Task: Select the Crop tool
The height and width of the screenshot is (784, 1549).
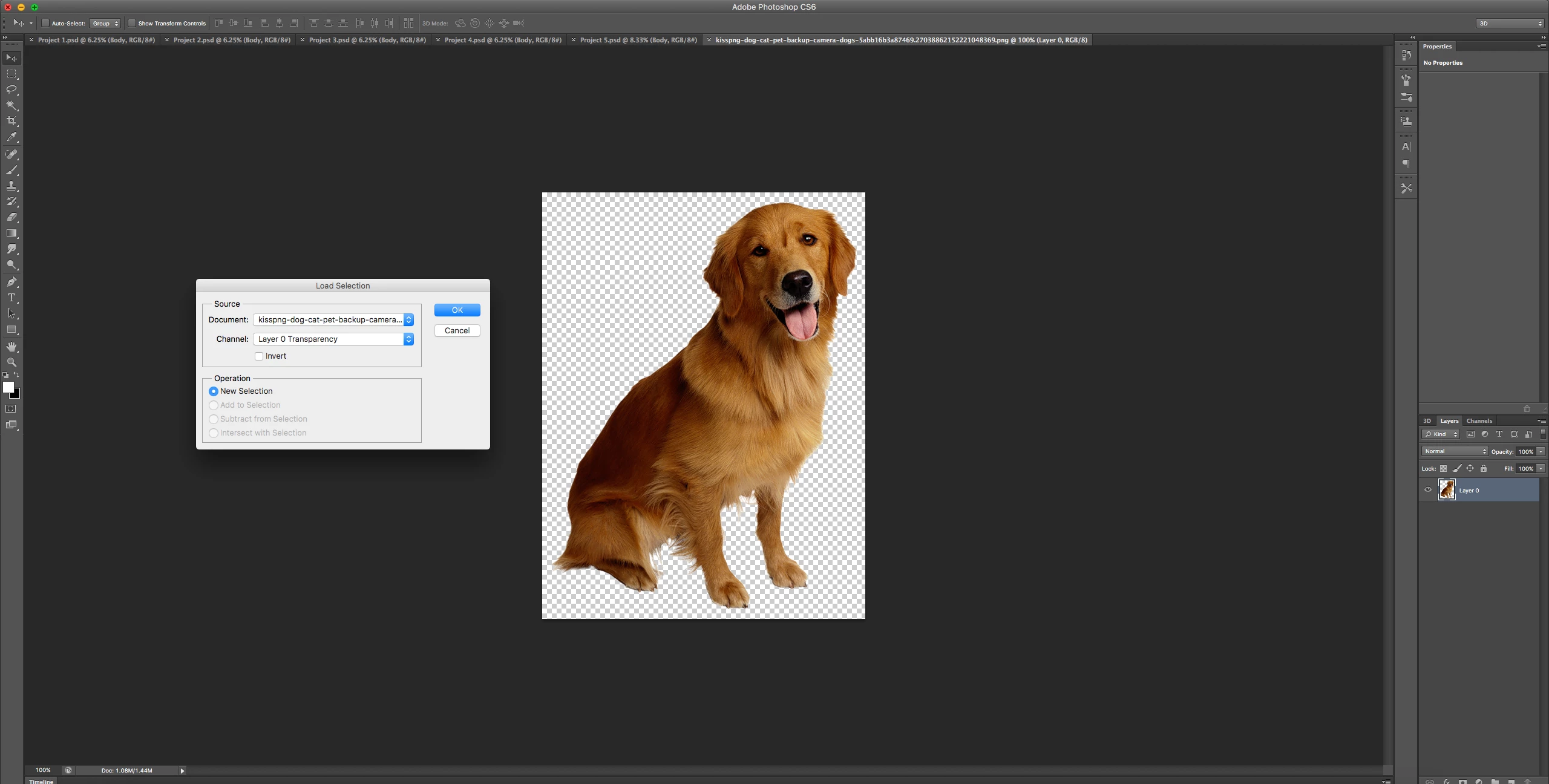Action: tap(11, 121)
